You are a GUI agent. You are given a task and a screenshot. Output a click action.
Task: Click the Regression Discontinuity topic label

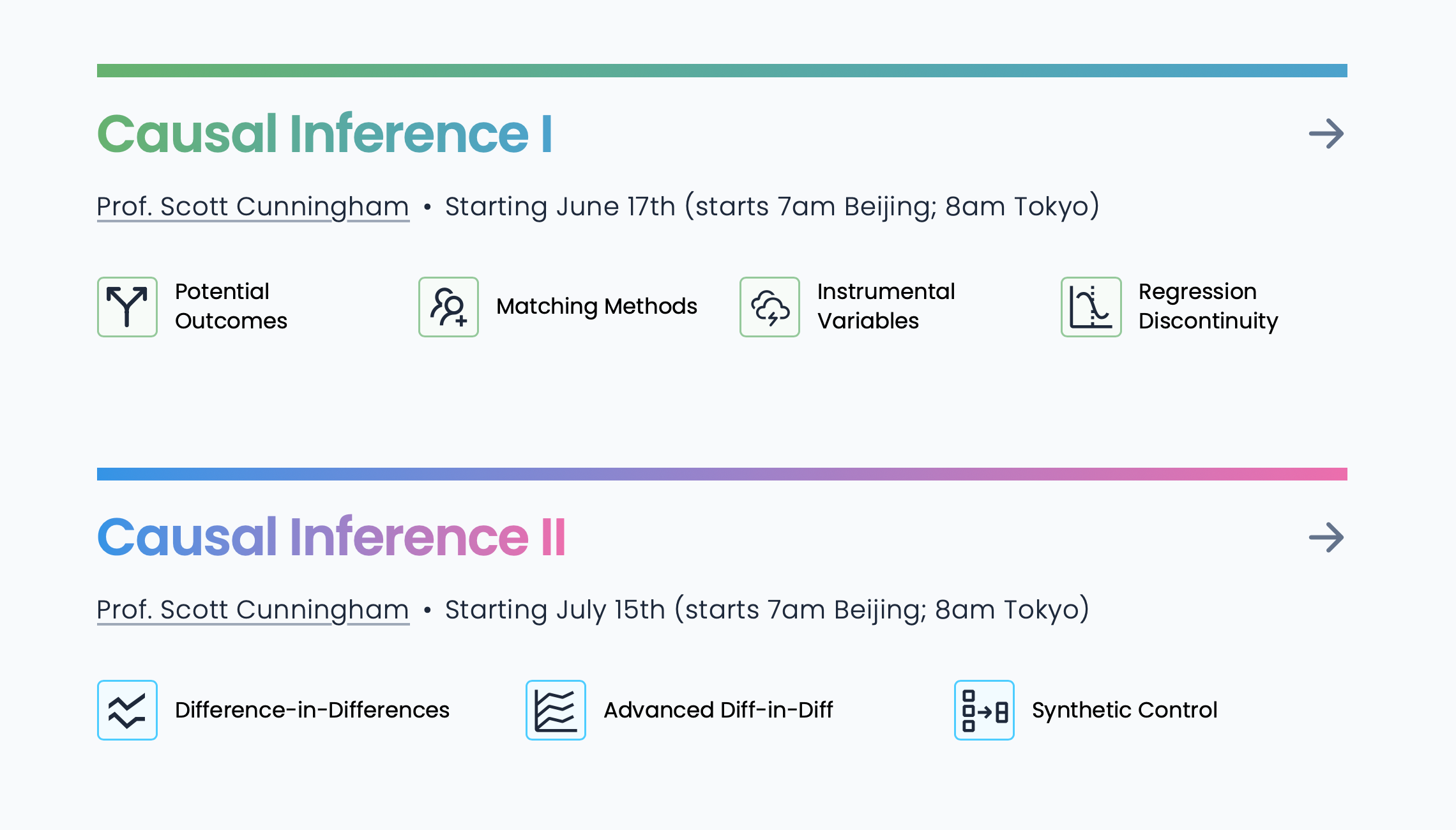(1209, 307)
